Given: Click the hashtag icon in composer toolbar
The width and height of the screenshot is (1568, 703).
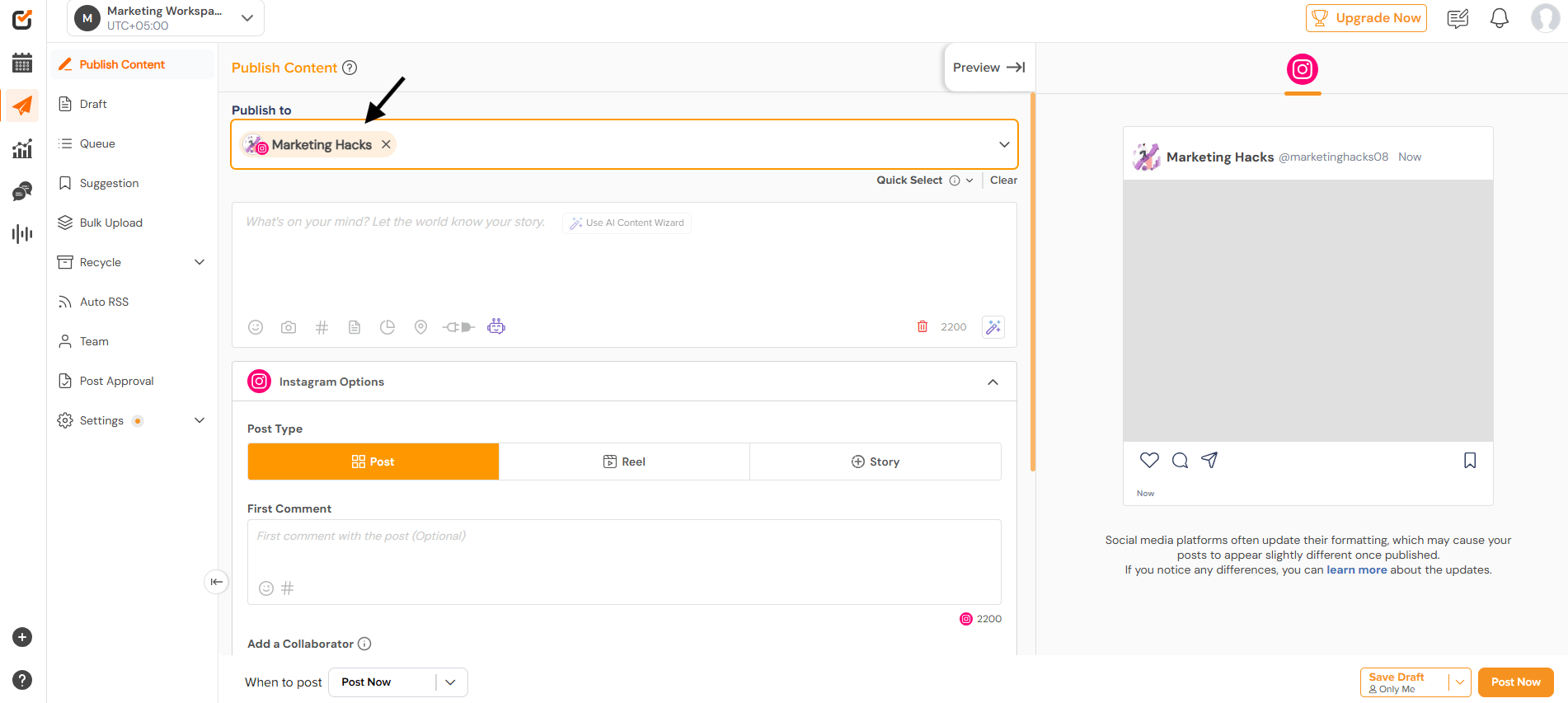Looking at the screenshot, I should click(x=322, y=327).
